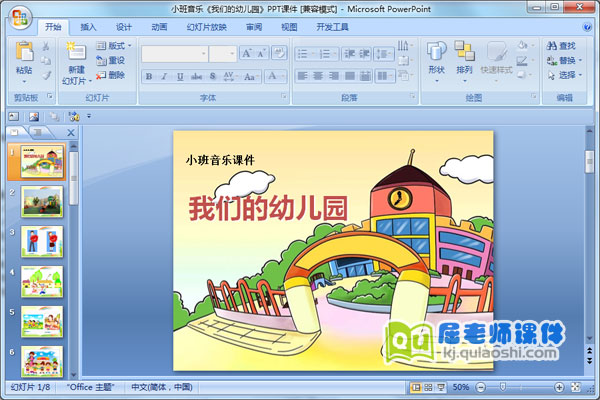Open the Arrange menu
This screenshot has width=600, height=400.
[465, 61]
